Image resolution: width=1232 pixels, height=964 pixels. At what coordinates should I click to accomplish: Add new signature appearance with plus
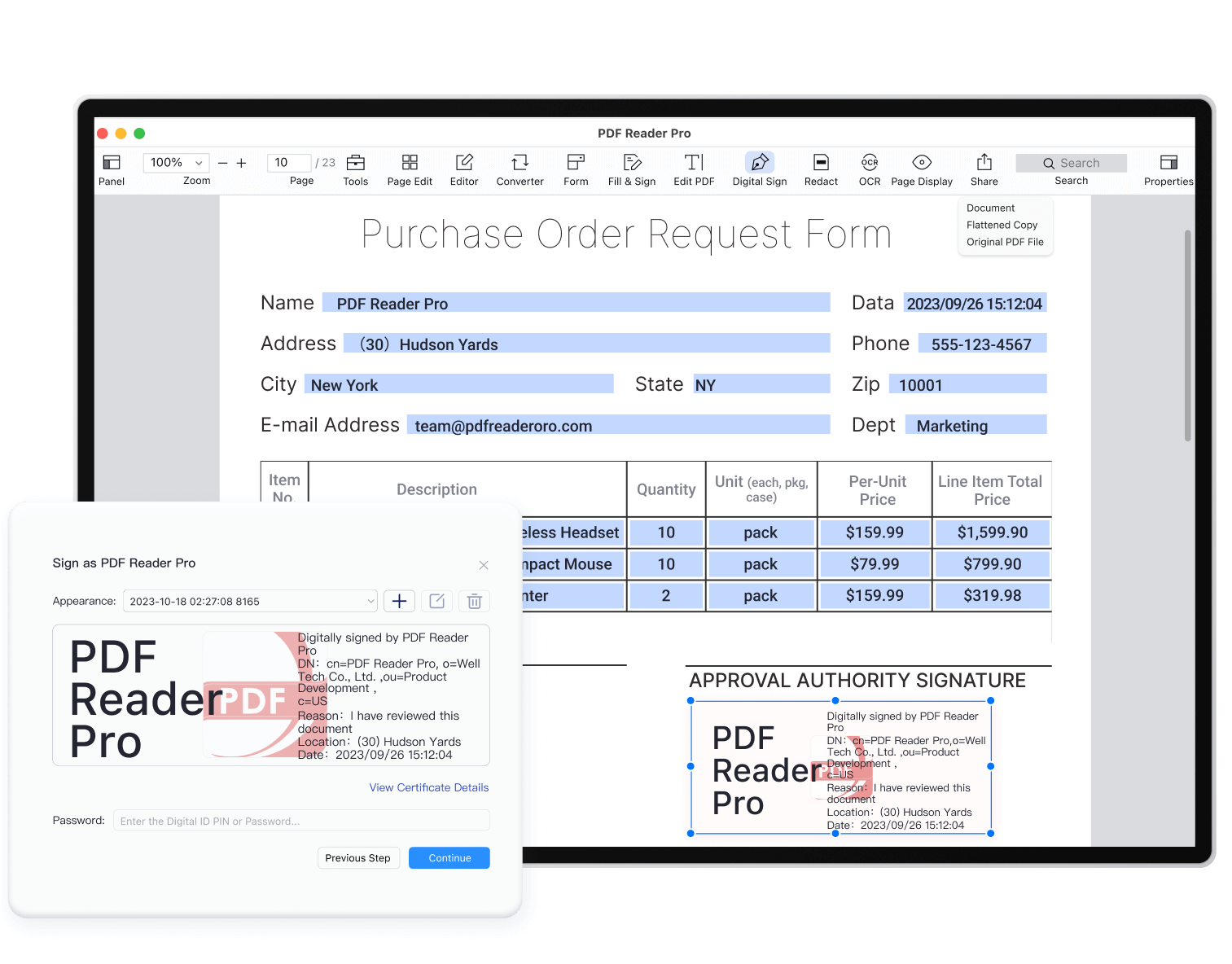[x=399, y=601]
